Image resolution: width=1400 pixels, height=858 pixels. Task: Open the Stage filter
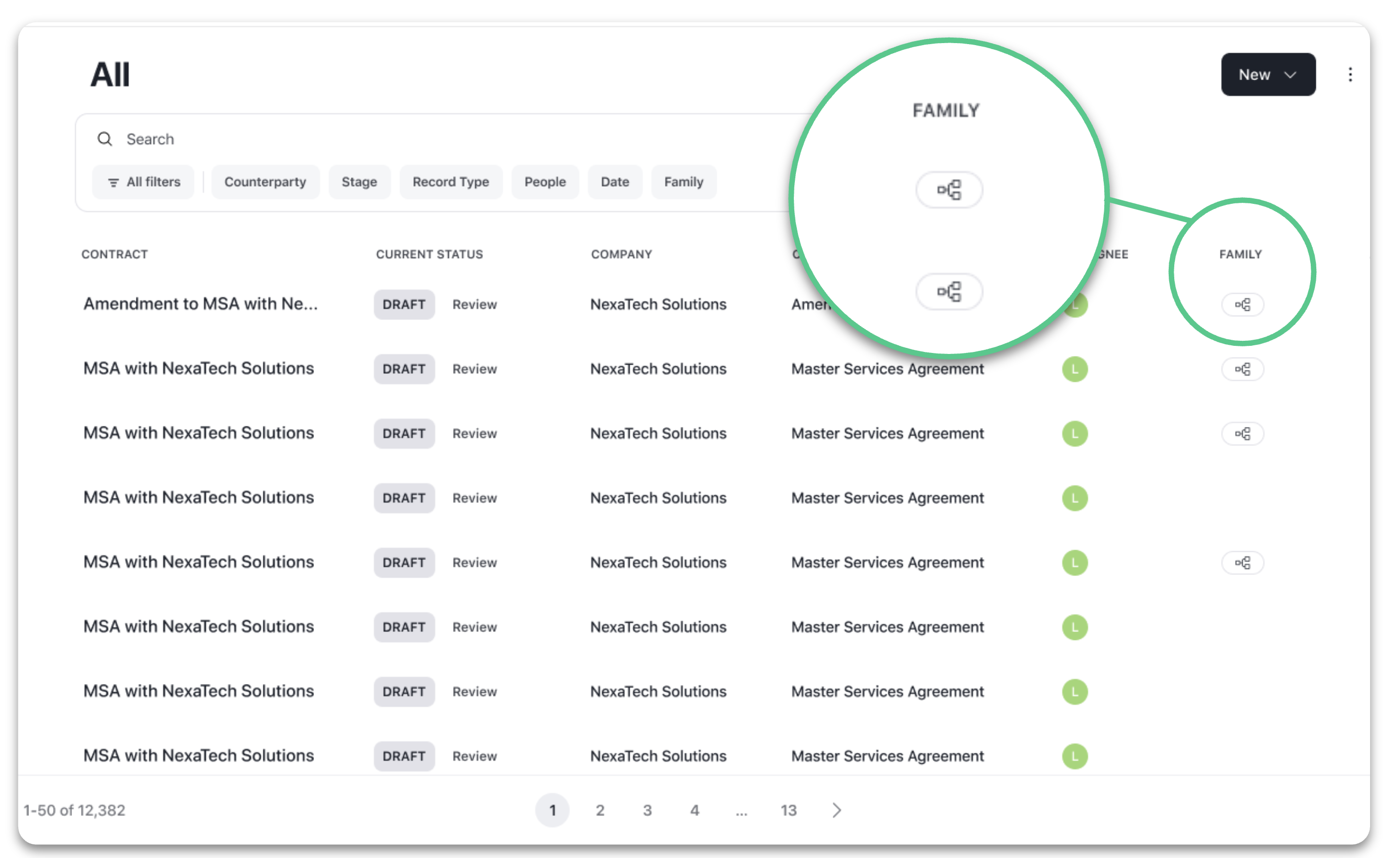[x=359, y=182]
